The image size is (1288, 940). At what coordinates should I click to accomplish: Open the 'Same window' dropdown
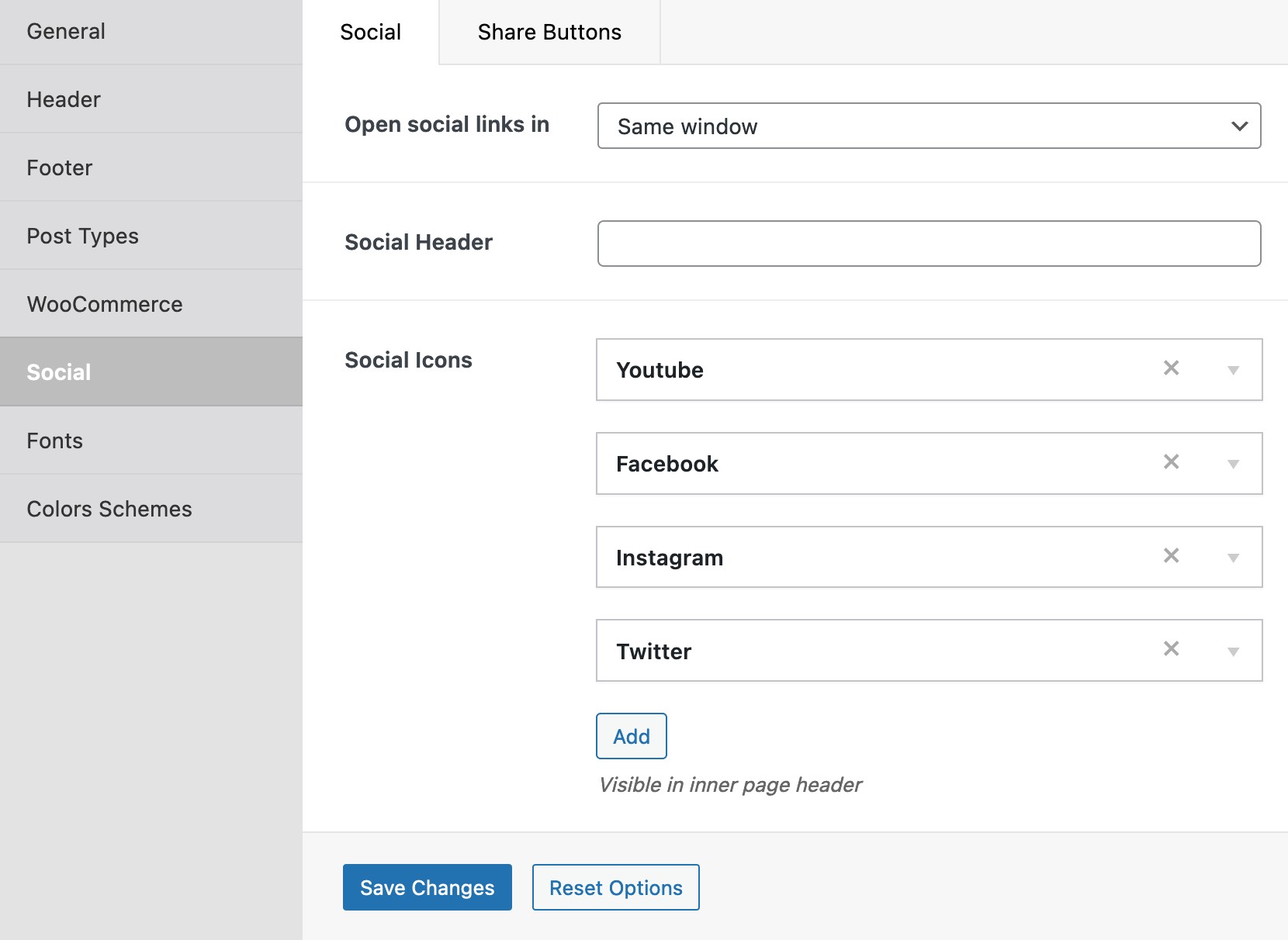pos(929,126)
